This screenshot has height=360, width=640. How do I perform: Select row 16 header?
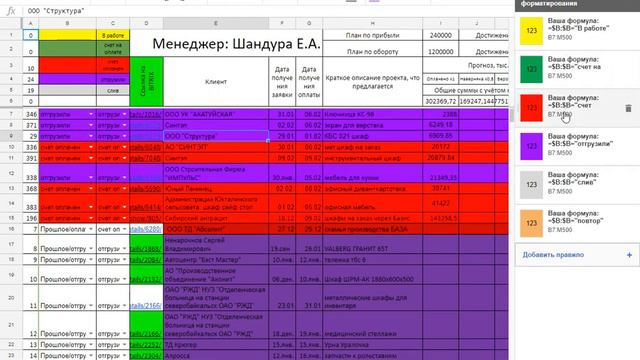pyautogui.click(x=11, y=229)
